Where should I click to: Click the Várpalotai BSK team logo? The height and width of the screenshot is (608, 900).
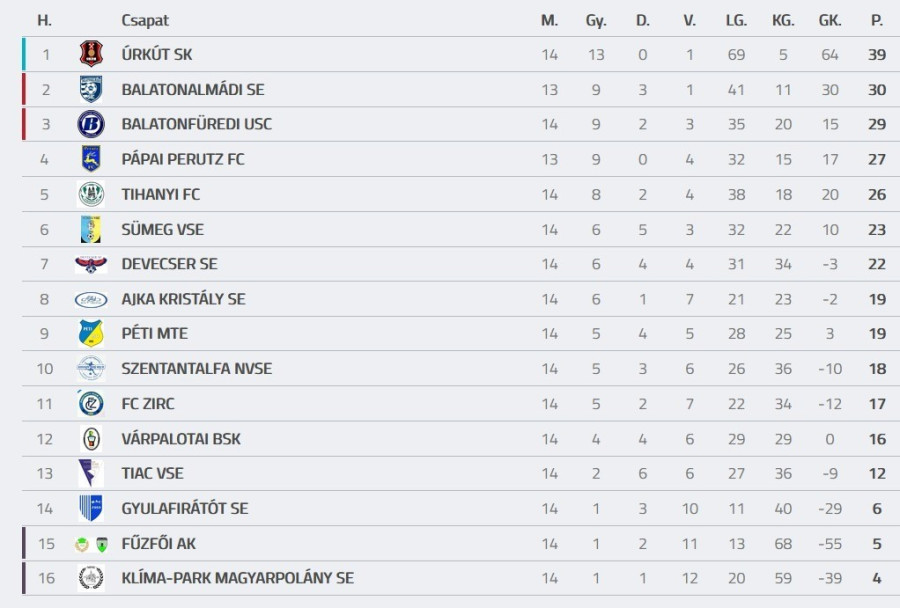(91, 438)
